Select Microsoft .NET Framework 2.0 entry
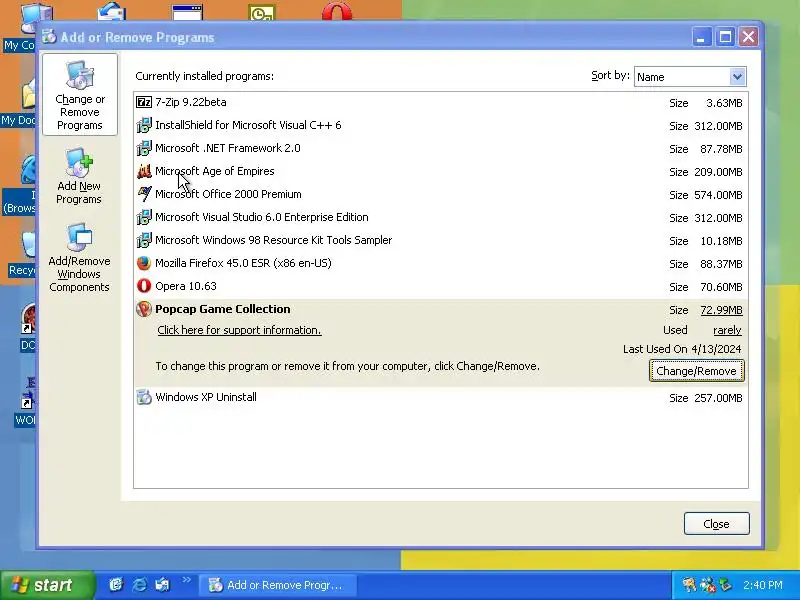 (441, 148)
